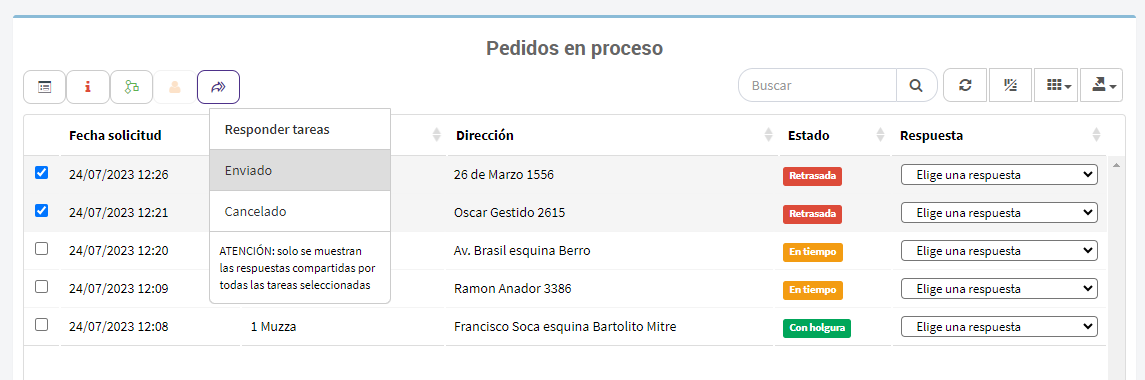Uncheck the 24/07/2023 12:26 row checkbox
Screen dimensions: 1145x380
coord(42,173)
